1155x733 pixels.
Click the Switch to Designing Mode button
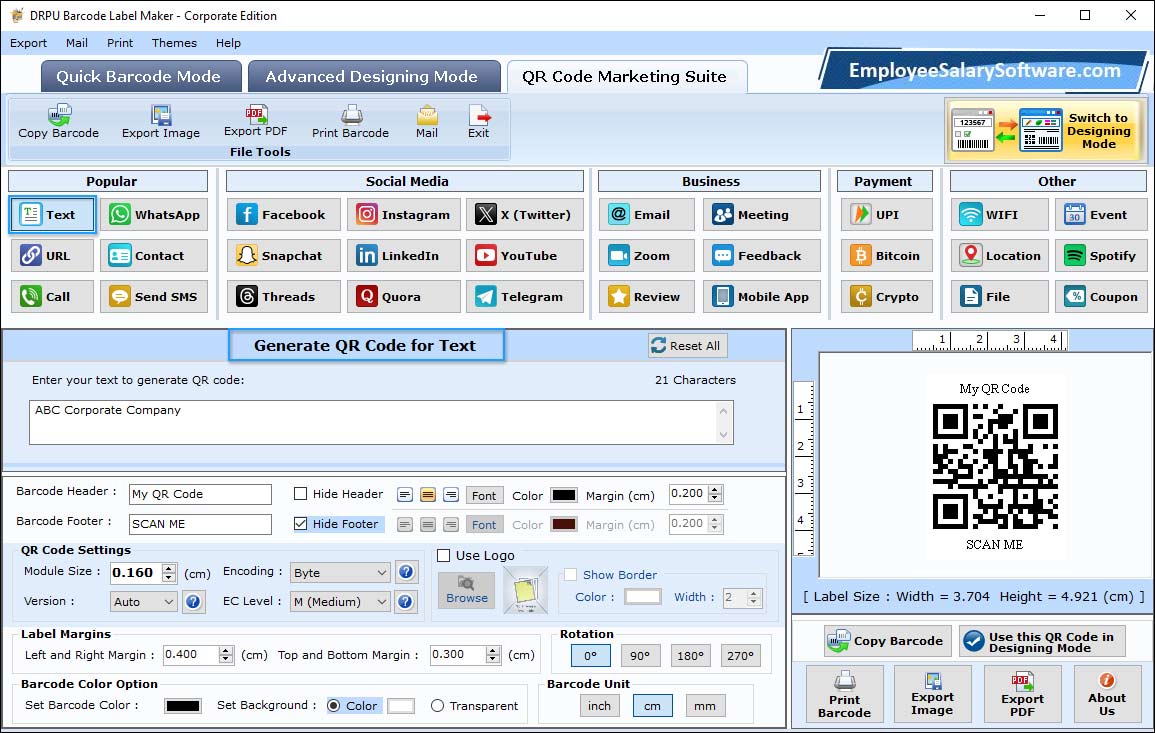click(1045, 131)
